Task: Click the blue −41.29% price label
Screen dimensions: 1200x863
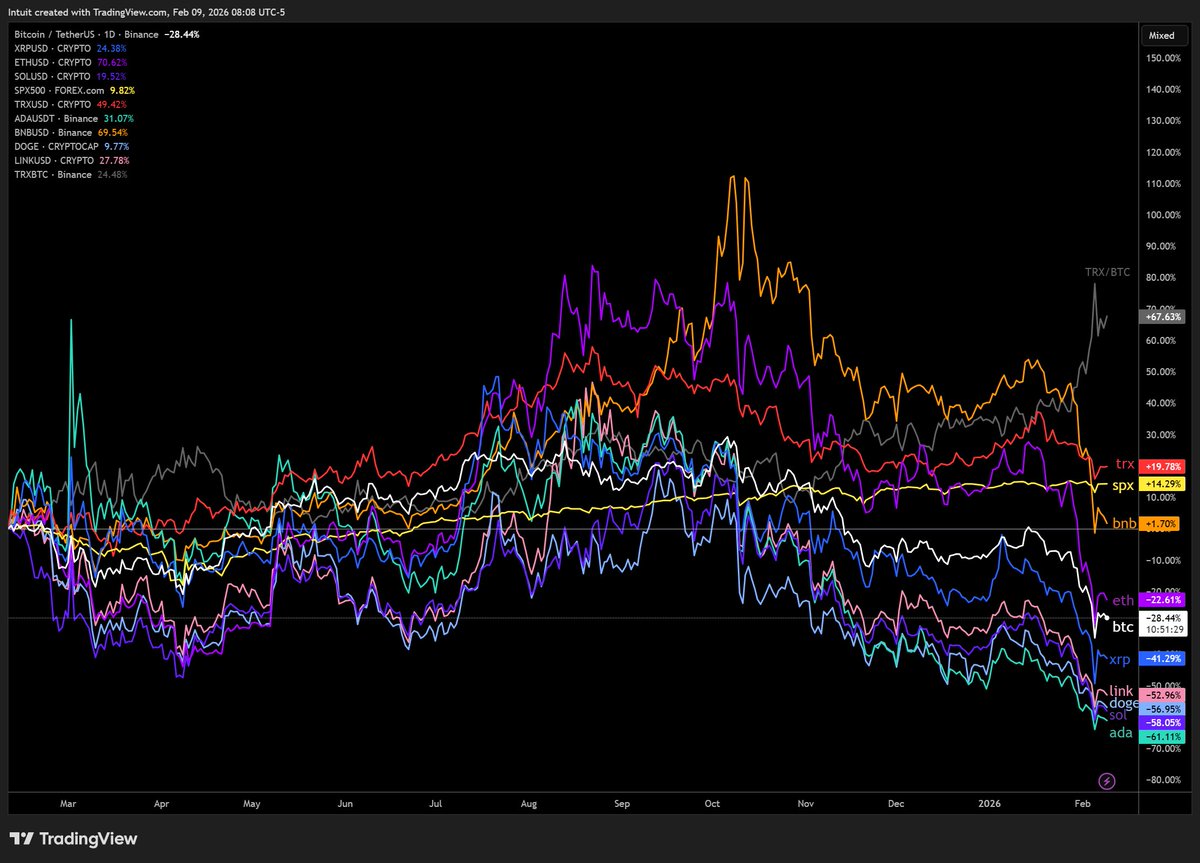Action: pos(1161,660)
